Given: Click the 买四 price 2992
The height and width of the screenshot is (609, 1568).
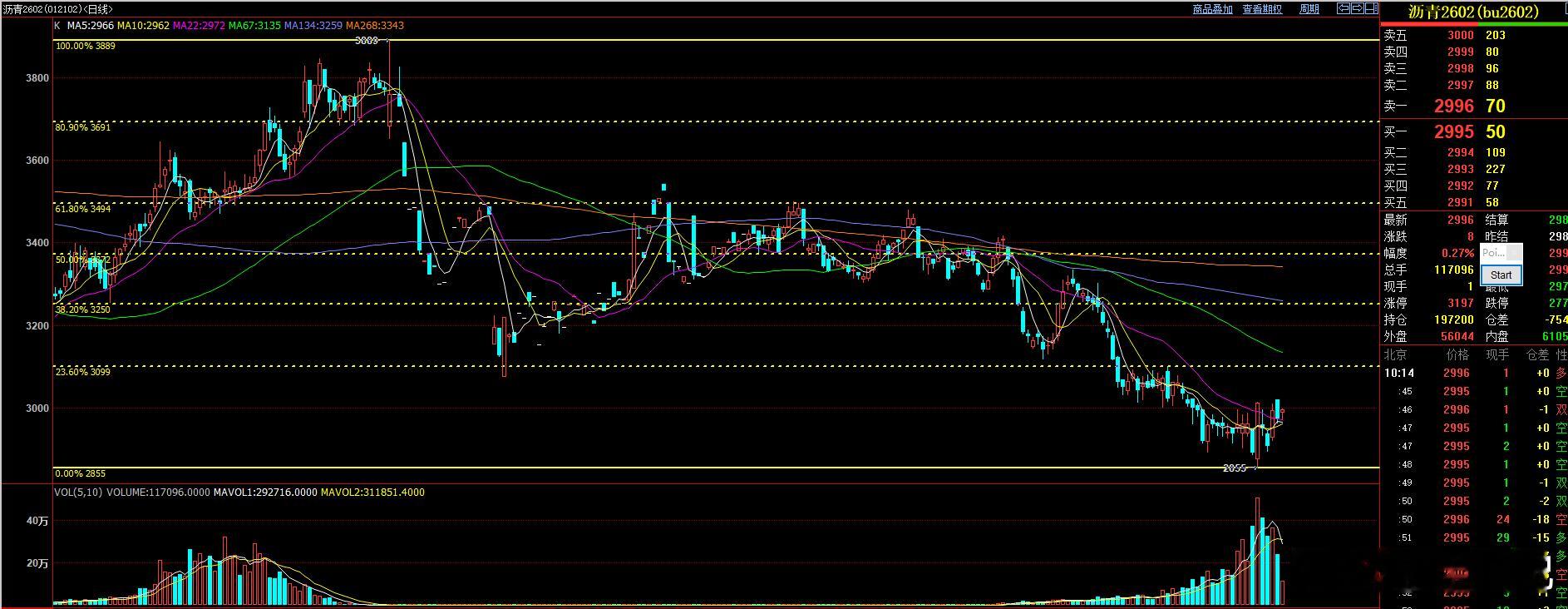Looking at the screenshot, I should coord(1460,186).
